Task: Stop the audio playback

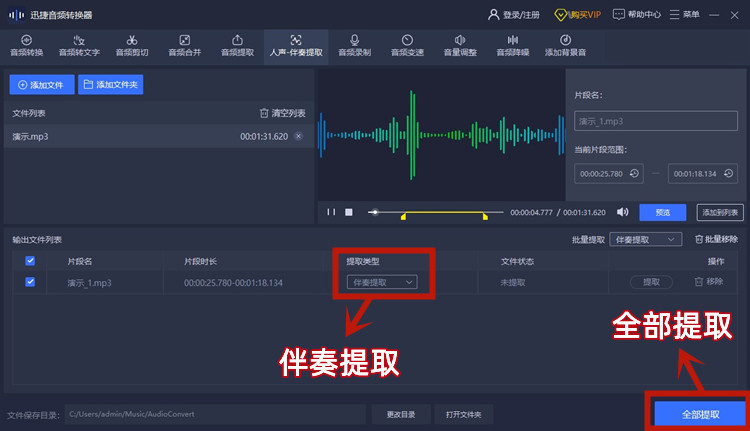Action: pyautogui.click(x=349, y=212)
